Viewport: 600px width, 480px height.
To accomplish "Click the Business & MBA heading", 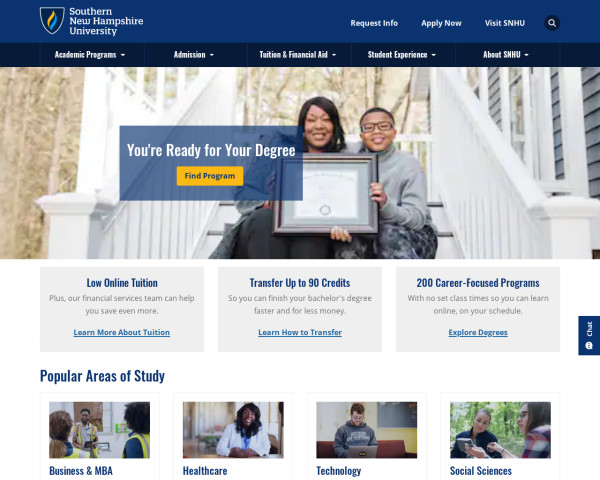I will (81, 470).
